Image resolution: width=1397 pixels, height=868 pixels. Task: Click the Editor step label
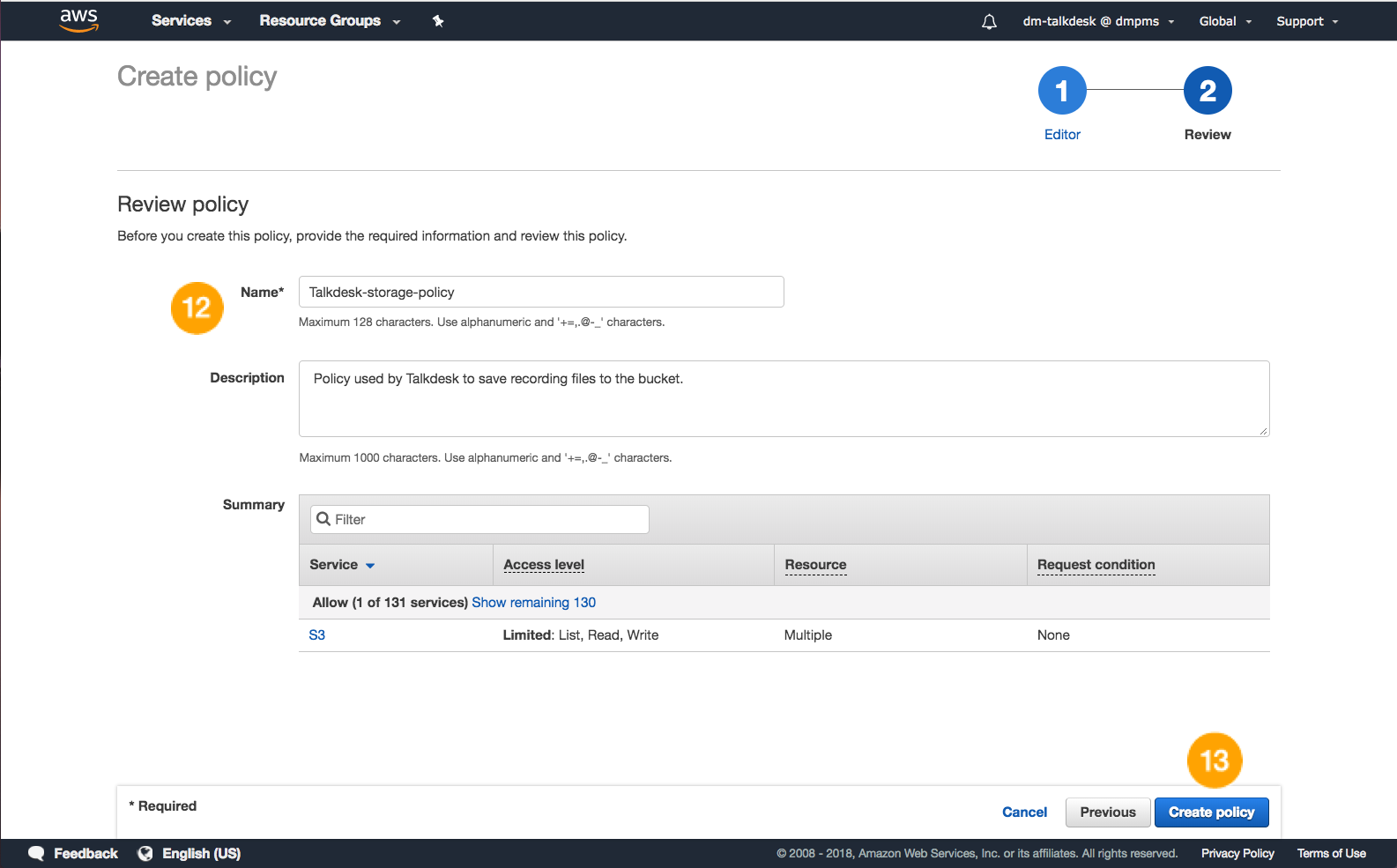pos(1062,135)
